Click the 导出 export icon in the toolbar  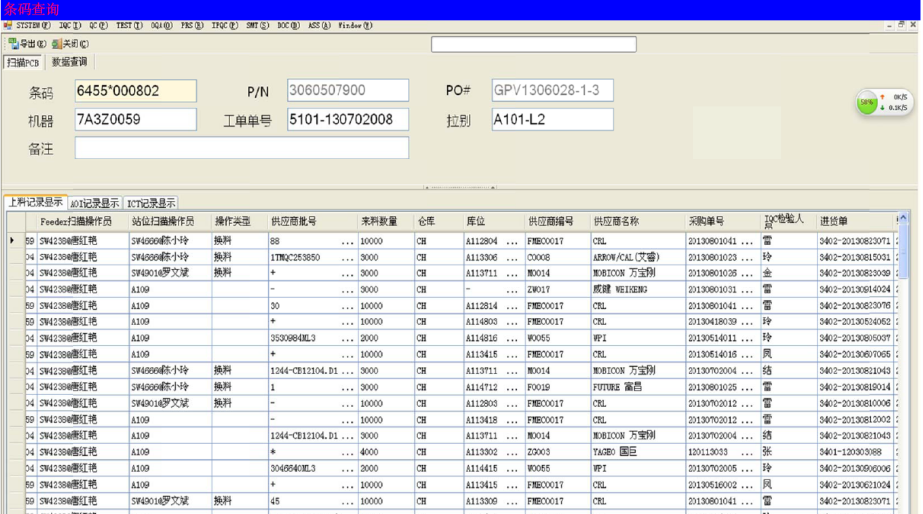(x=14, y=44)
